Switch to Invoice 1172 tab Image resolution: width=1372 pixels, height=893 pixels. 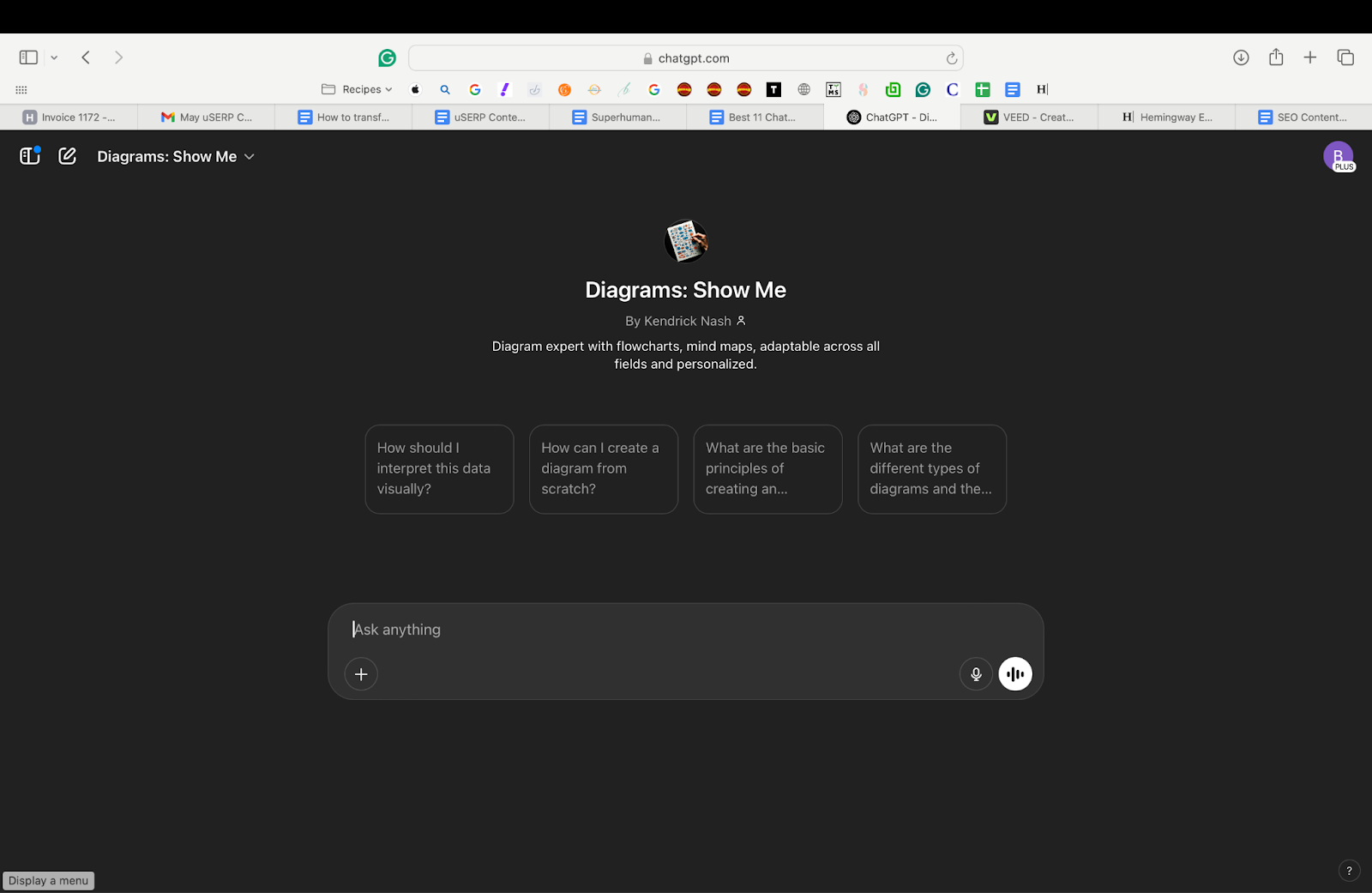pyautogui.click(x=69, y=118)
